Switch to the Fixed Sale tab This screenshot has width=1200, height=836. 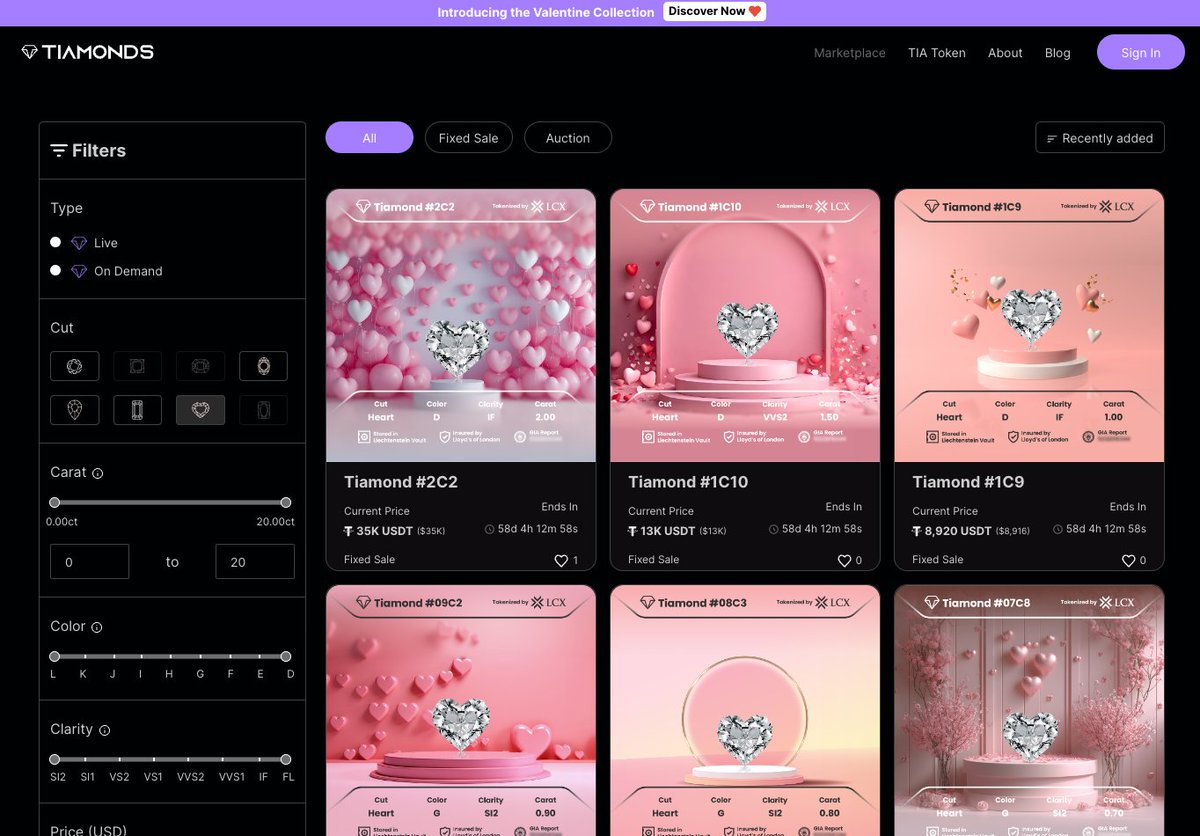click(468, 138)
